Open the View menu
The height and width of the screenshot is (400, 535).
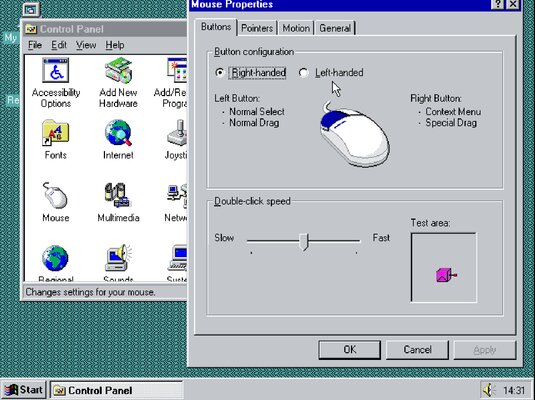86,45
